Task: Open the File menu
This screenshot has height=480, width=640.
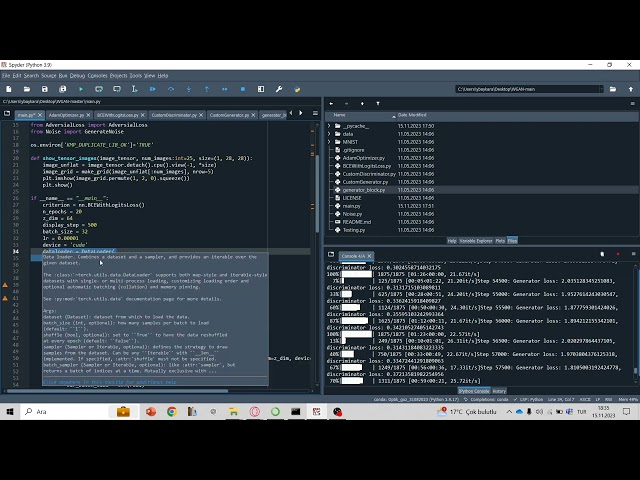Action: 6,76
